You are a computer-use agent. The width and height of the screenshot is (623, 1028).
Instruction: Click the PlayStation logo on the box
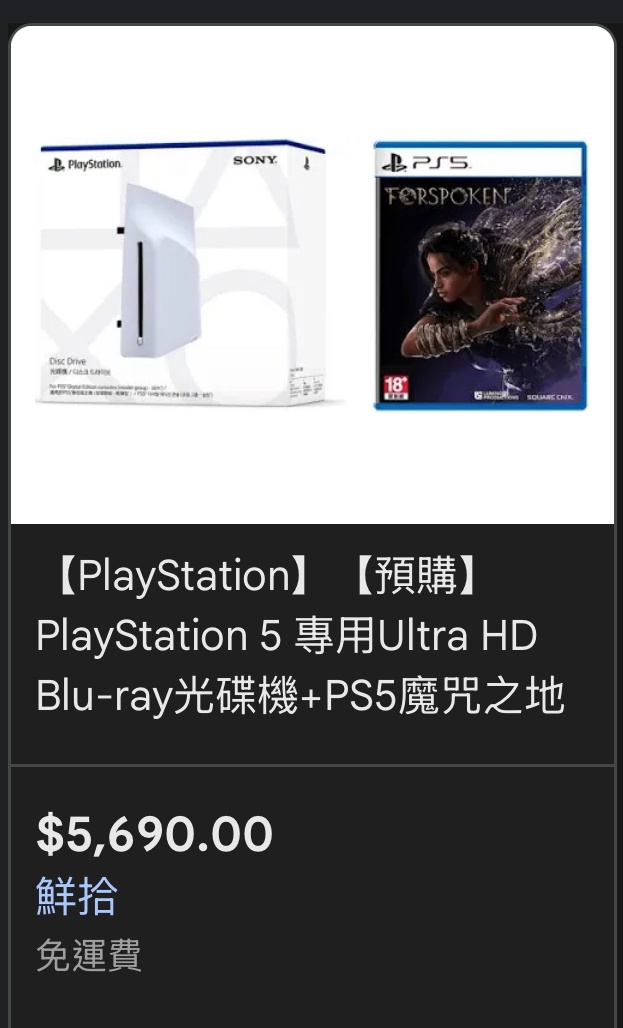[85, 164]
